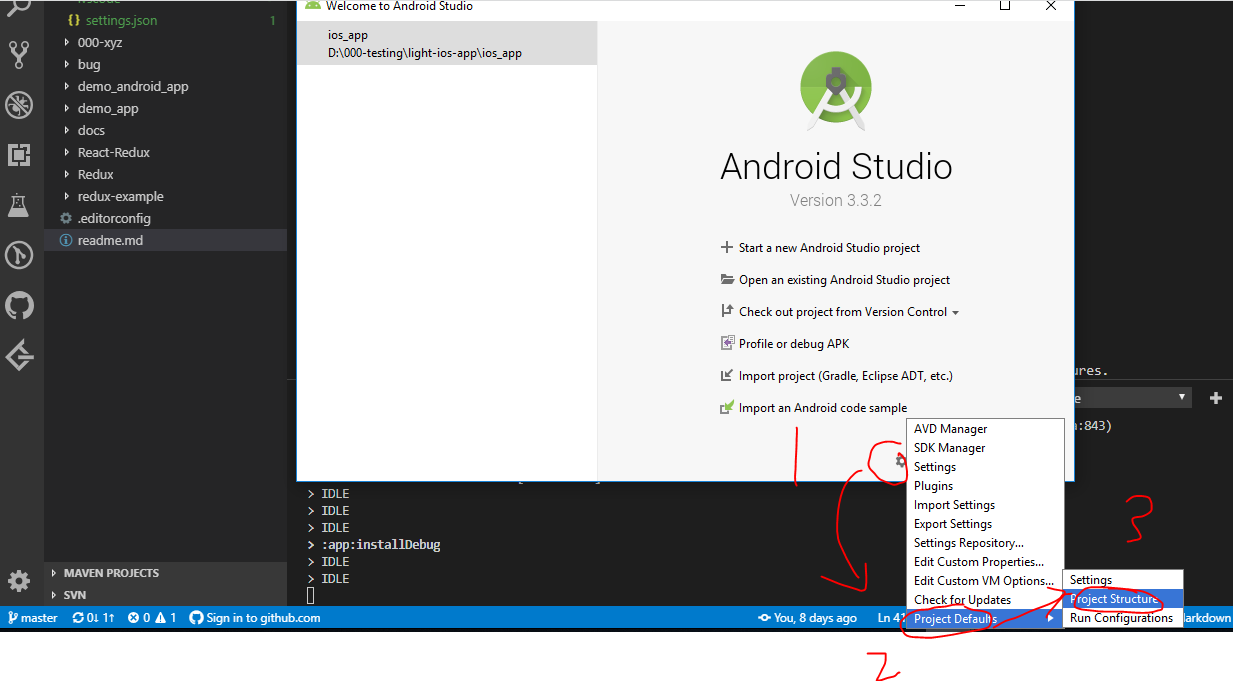Select Check for Updates menu entry

985,600
